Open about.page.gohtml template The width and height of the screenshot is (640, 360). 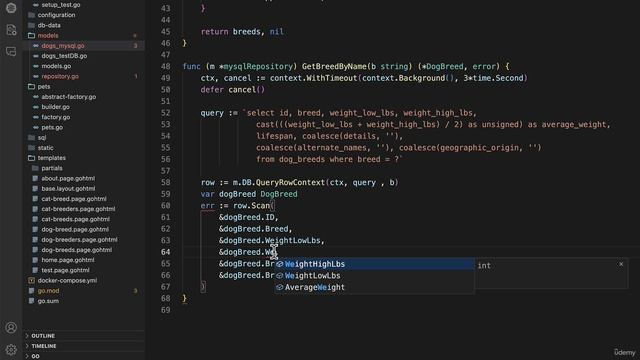tap(84, 178)
